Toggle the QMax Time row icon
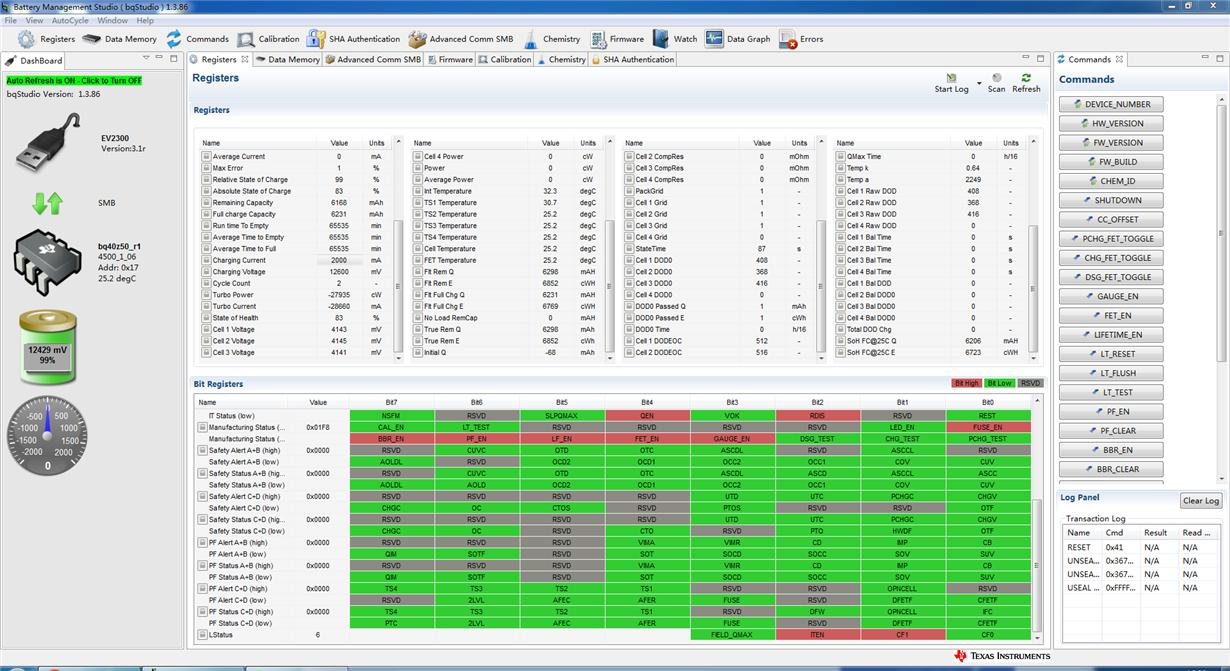 [841, 157]
